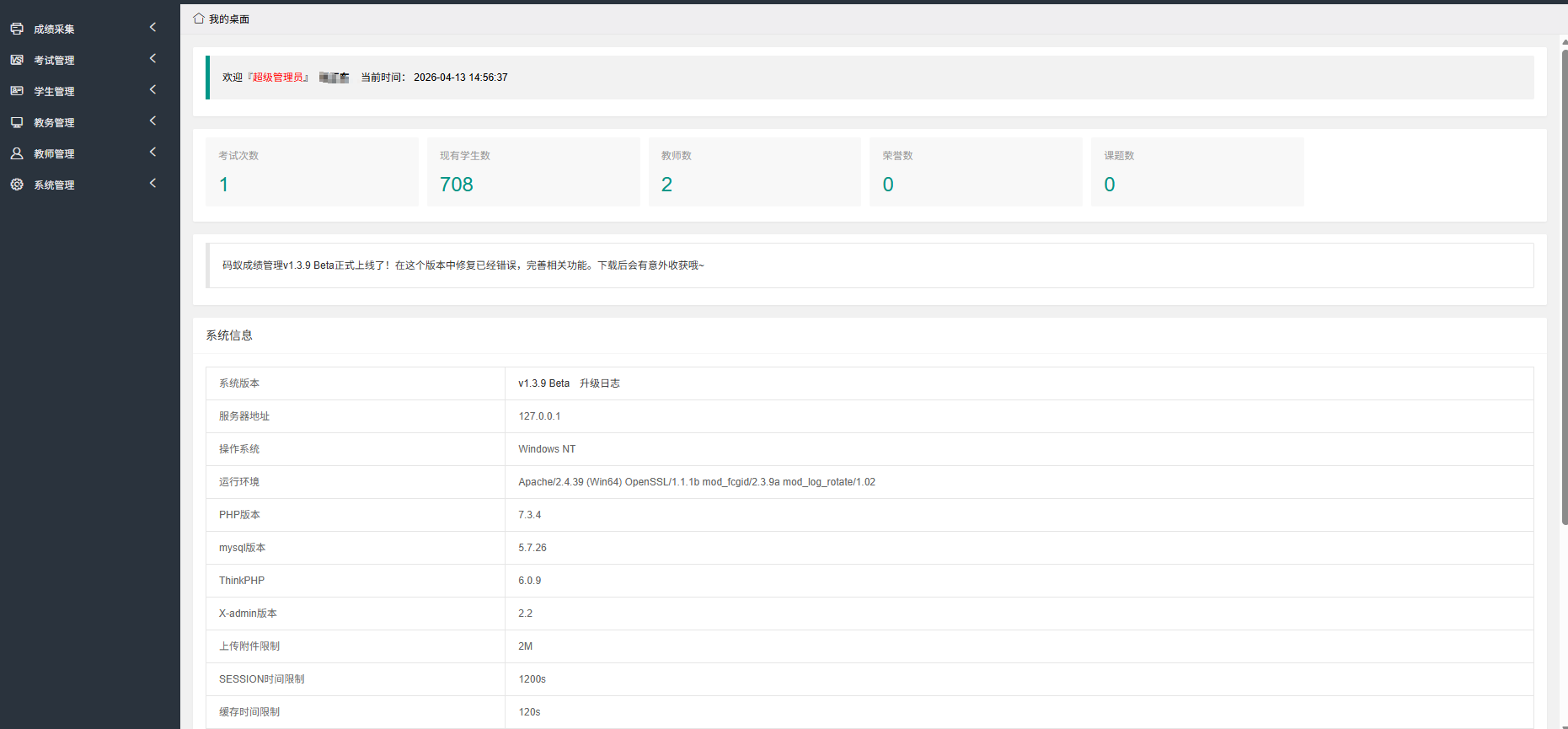Click the ThinkPHP row label

point(242,581)
